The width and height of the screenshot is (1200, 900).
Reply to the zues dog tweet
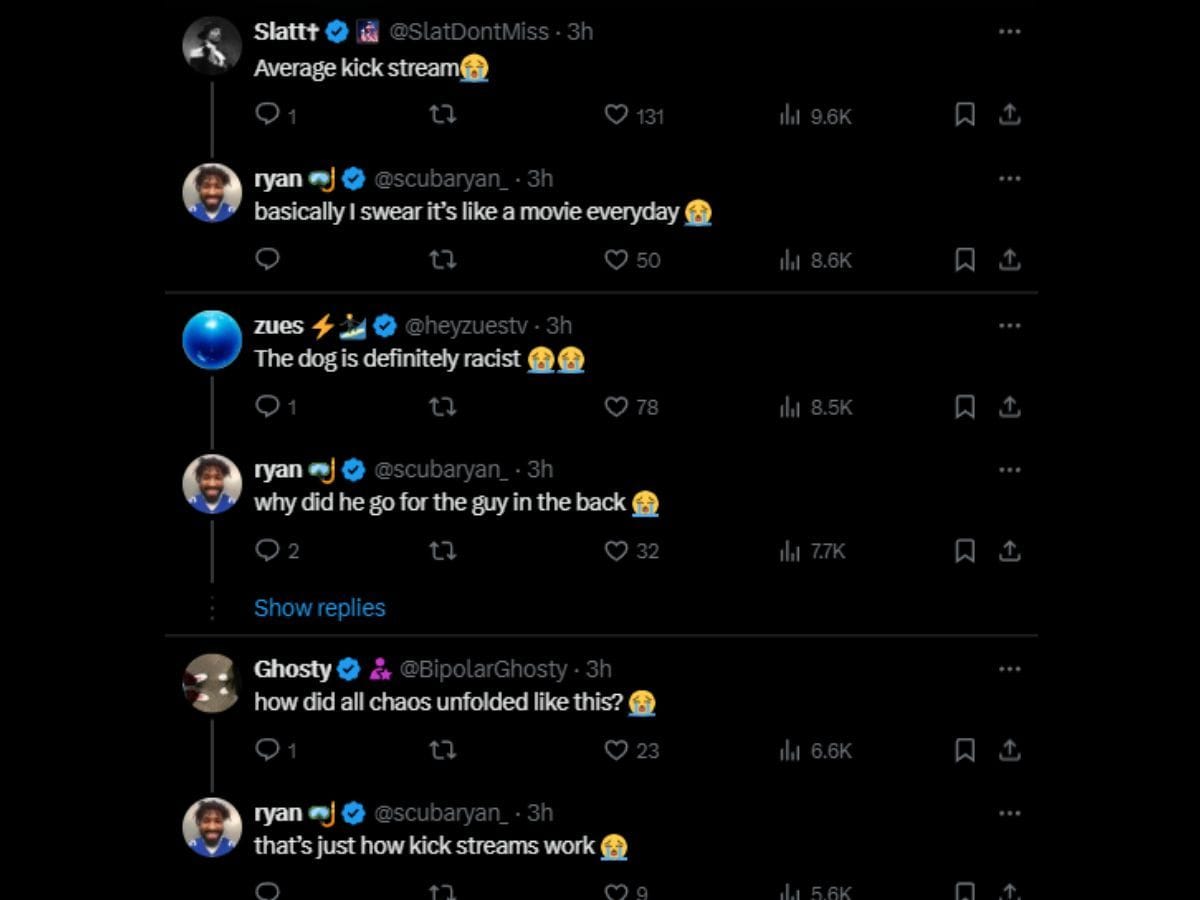[267, 406]
